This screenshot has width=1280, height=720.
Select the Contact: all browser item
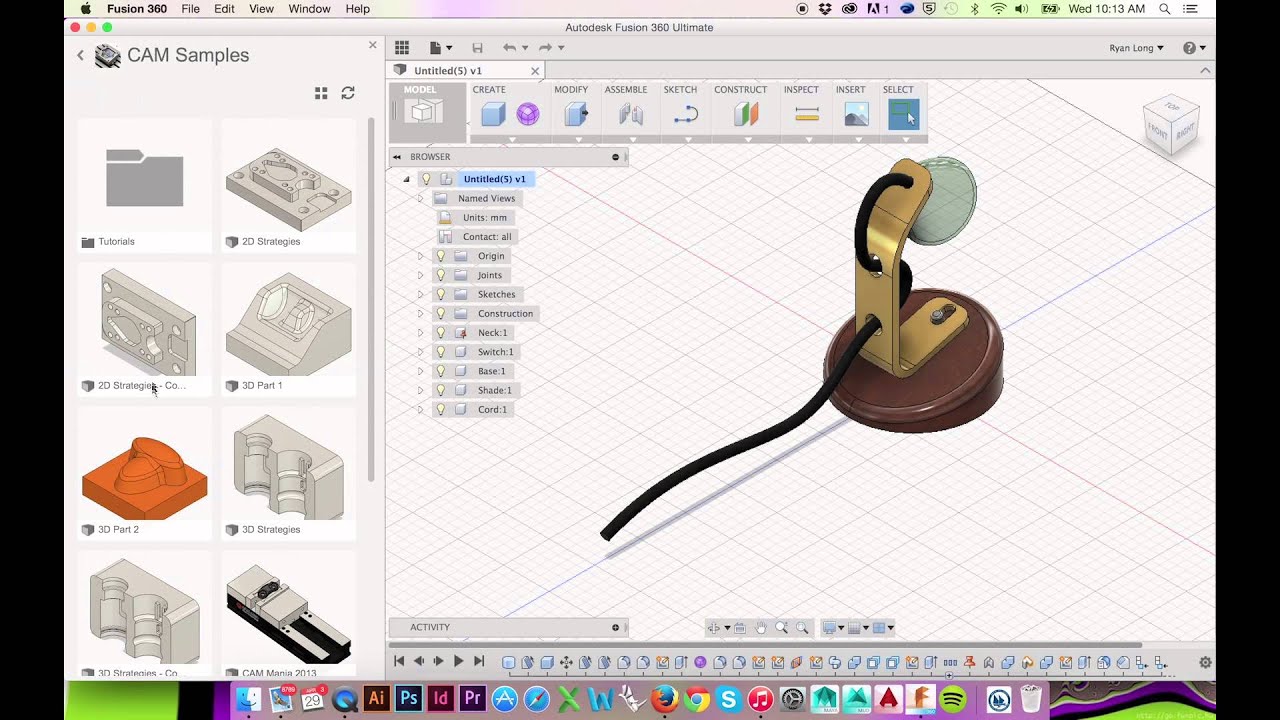click(476, 237)
